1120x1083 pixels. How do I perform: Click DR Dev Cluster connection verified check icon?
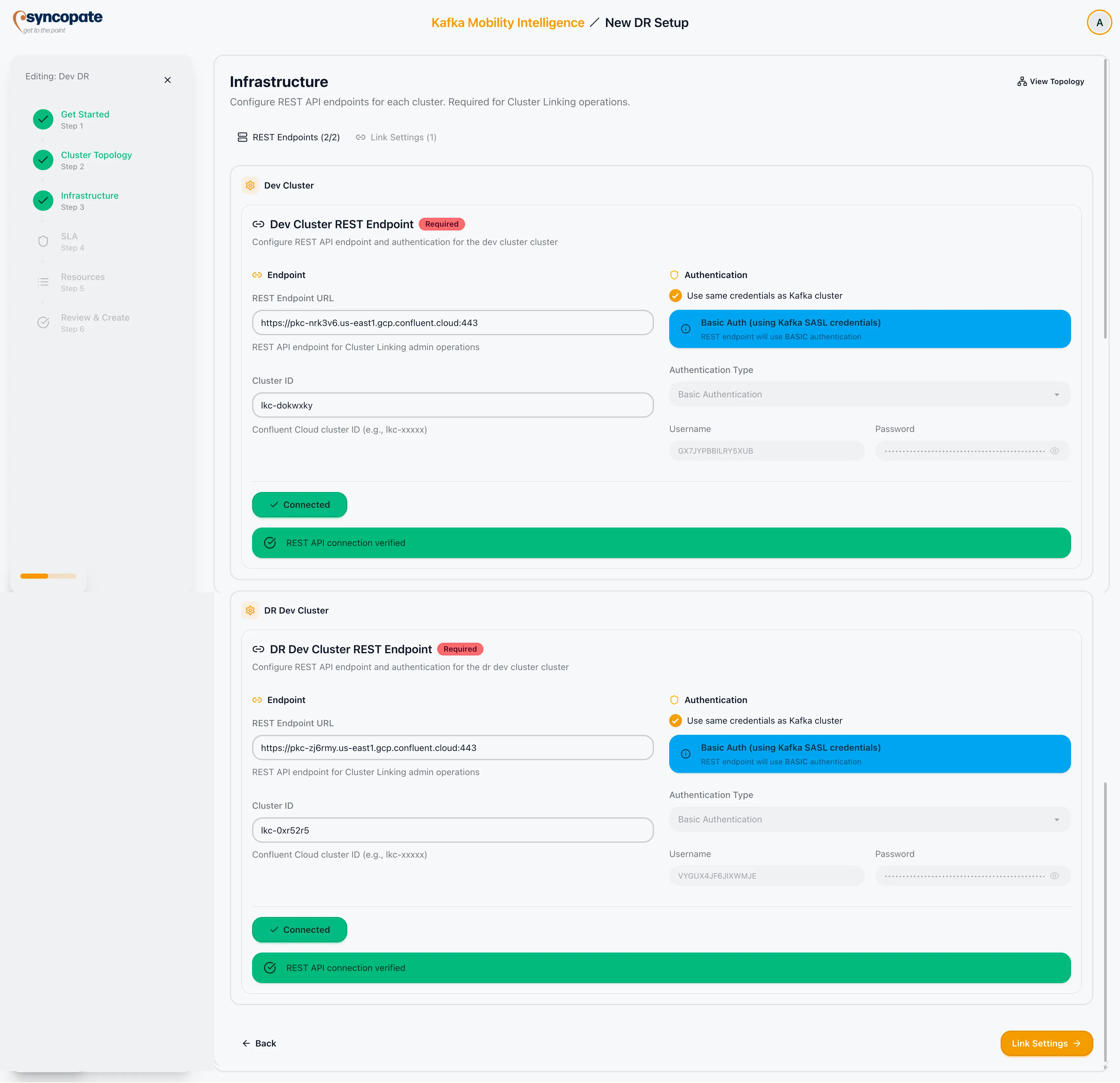[x=270, y=968]
